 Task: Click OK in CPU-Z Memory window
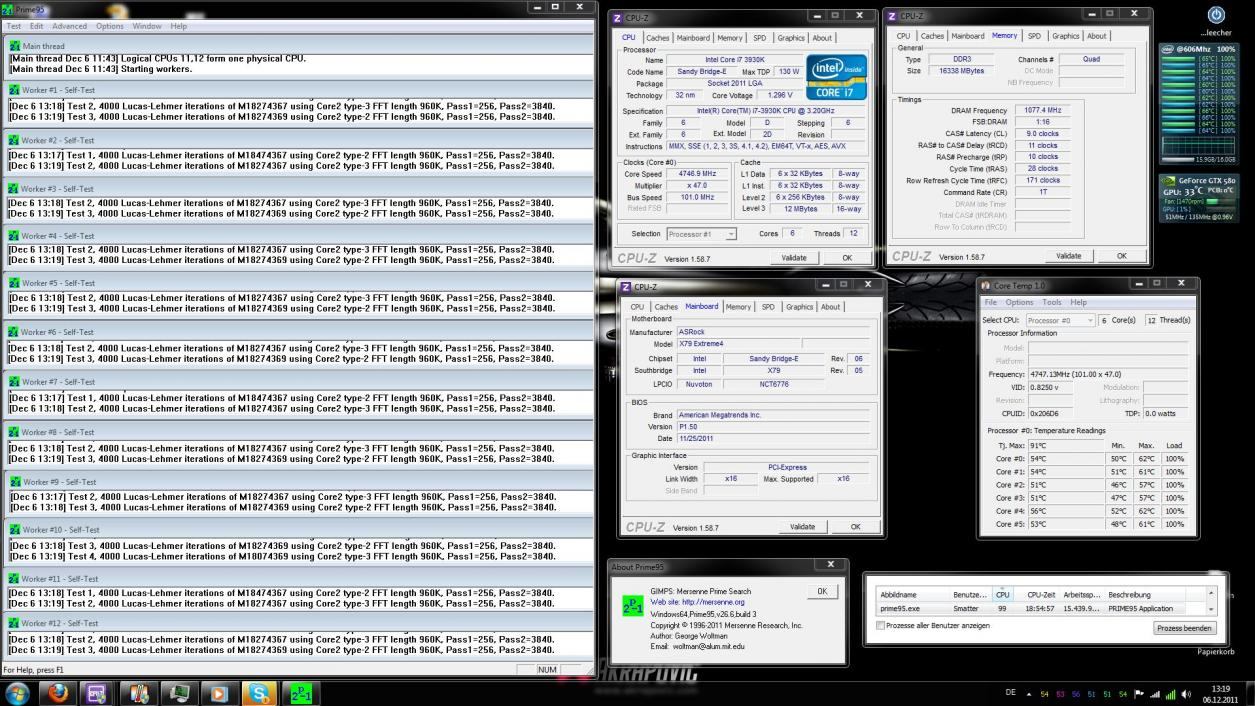click(x=1121, y=256)
